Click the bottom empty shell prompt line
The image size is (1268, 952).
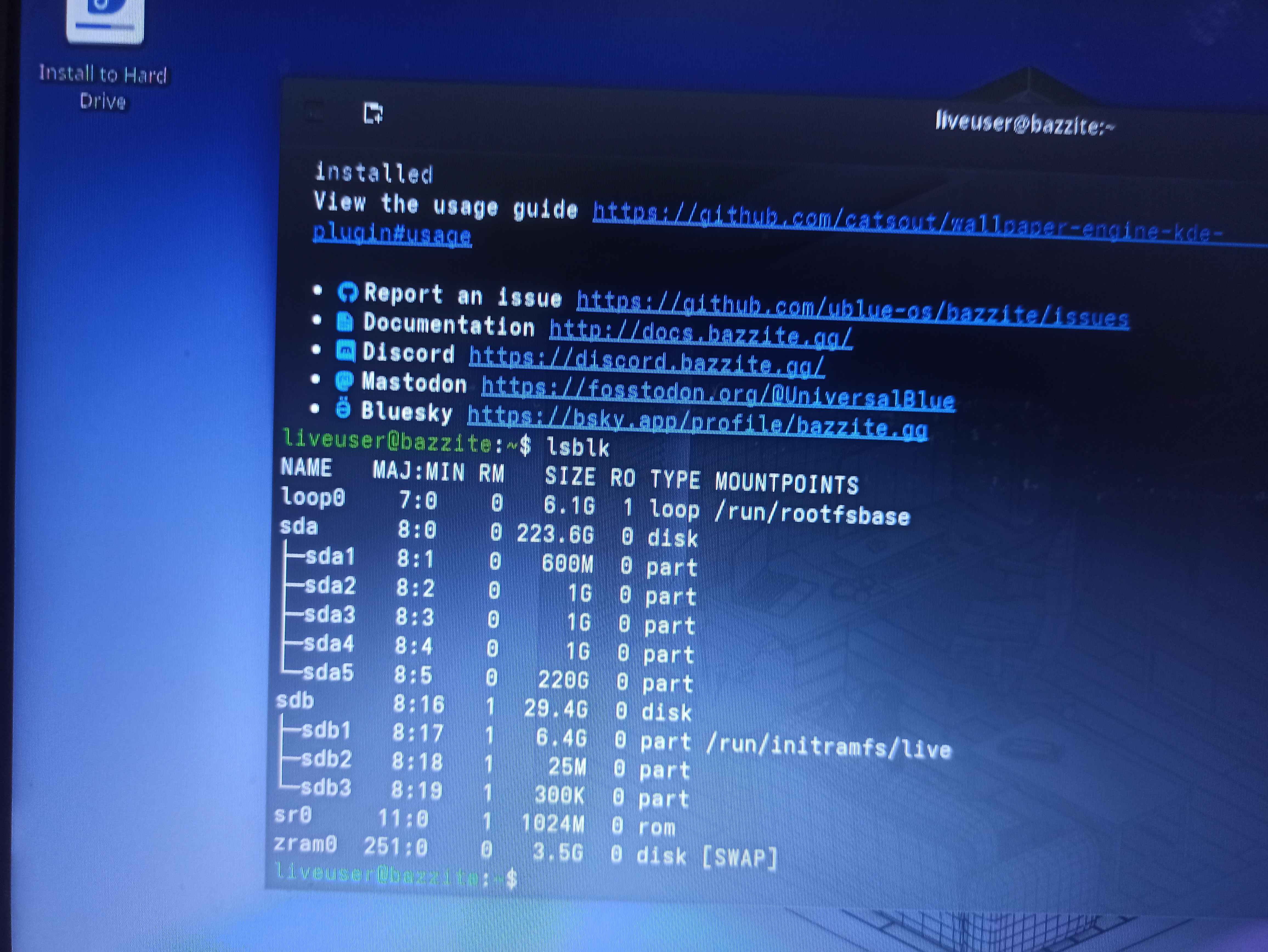395,875
